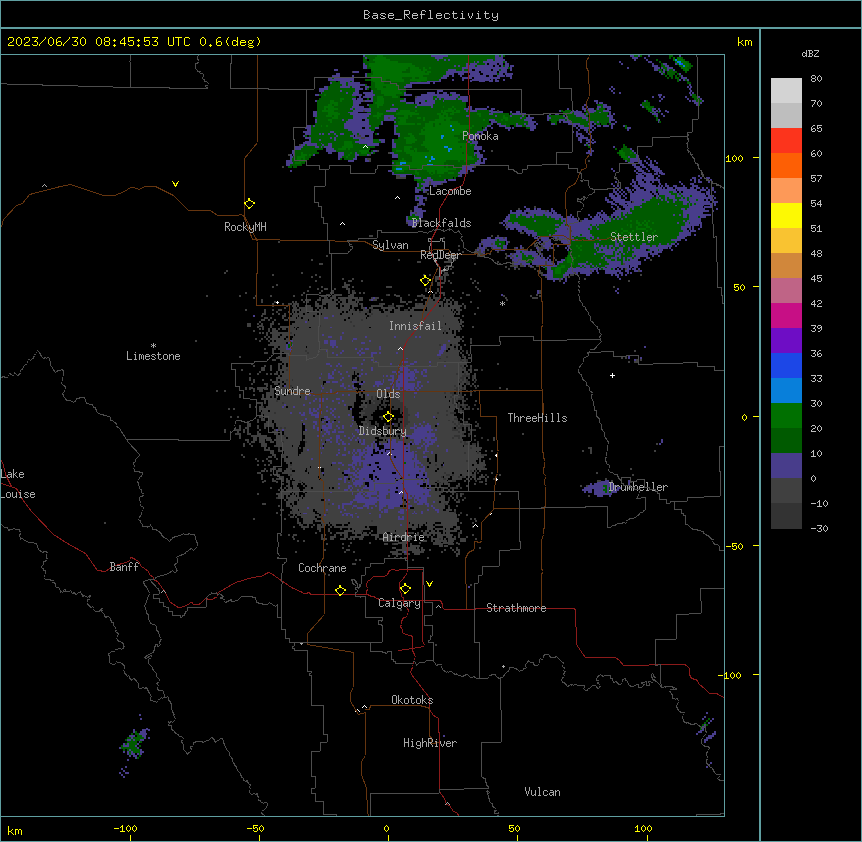Select the white 80 dBZ color swatch

(x=786, y=91)
